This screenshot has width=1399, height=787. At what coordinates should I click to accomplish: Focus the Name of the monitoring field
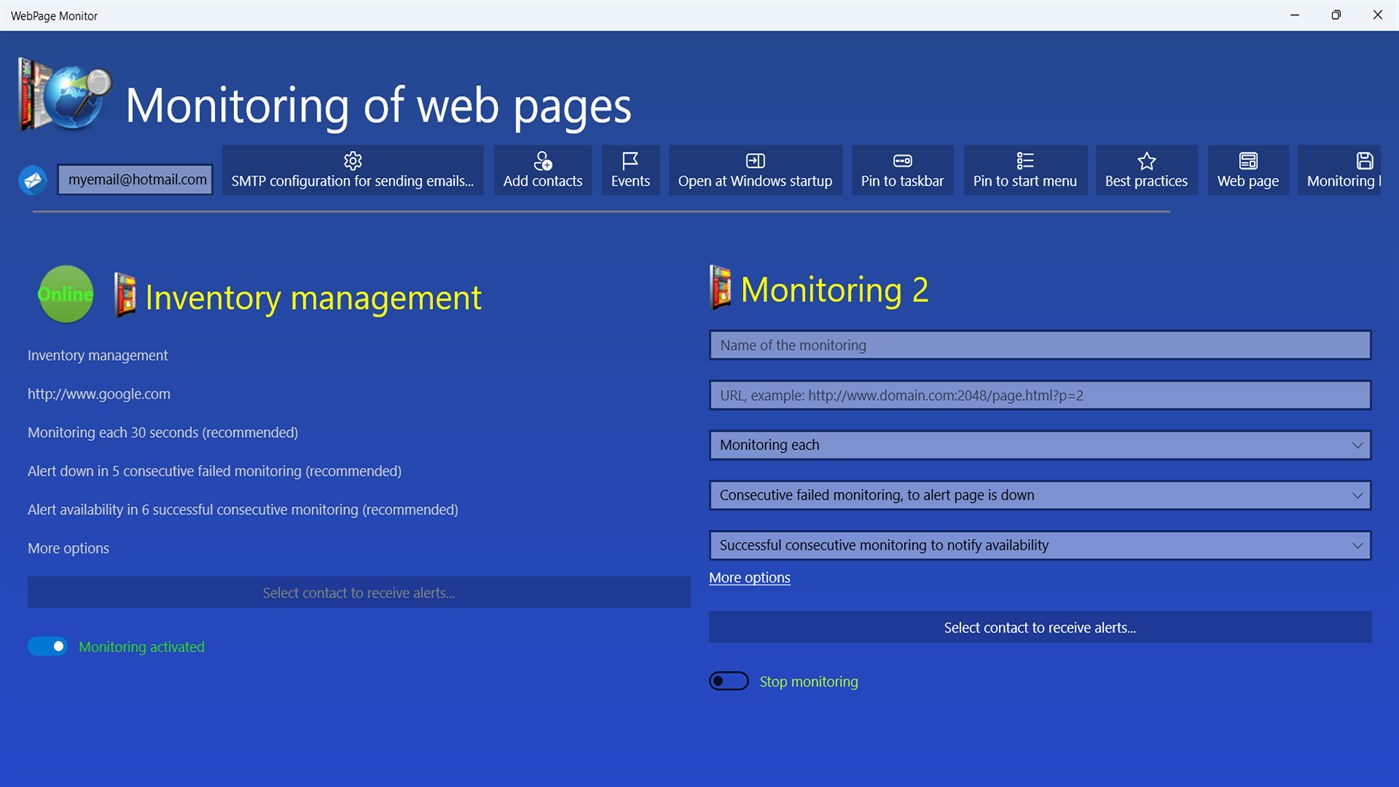coord(1040,345)
